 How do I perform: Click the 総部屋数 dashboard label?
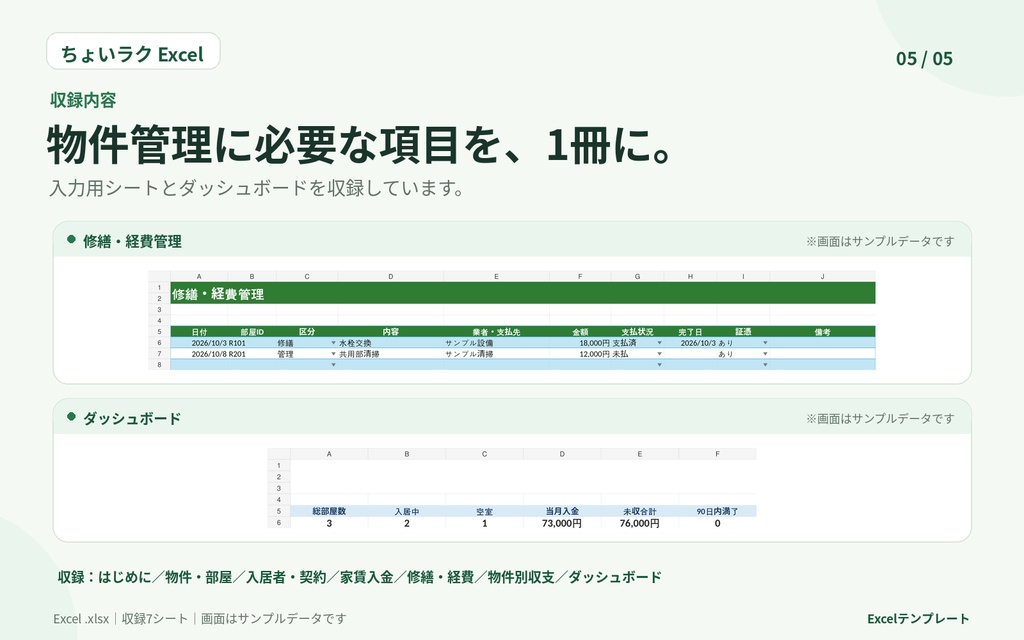(329, 511)
